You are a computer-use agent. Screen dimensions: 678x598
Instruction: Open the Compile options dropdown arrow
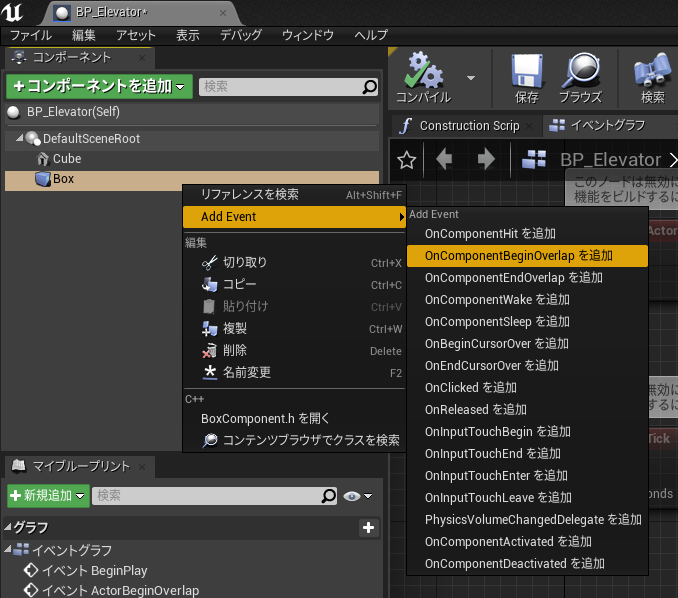coord(471,78)
